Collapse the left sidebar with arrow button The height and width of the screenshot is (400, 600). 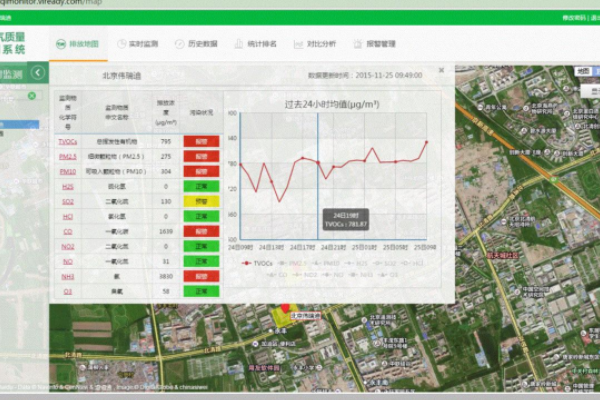point(37,73)
